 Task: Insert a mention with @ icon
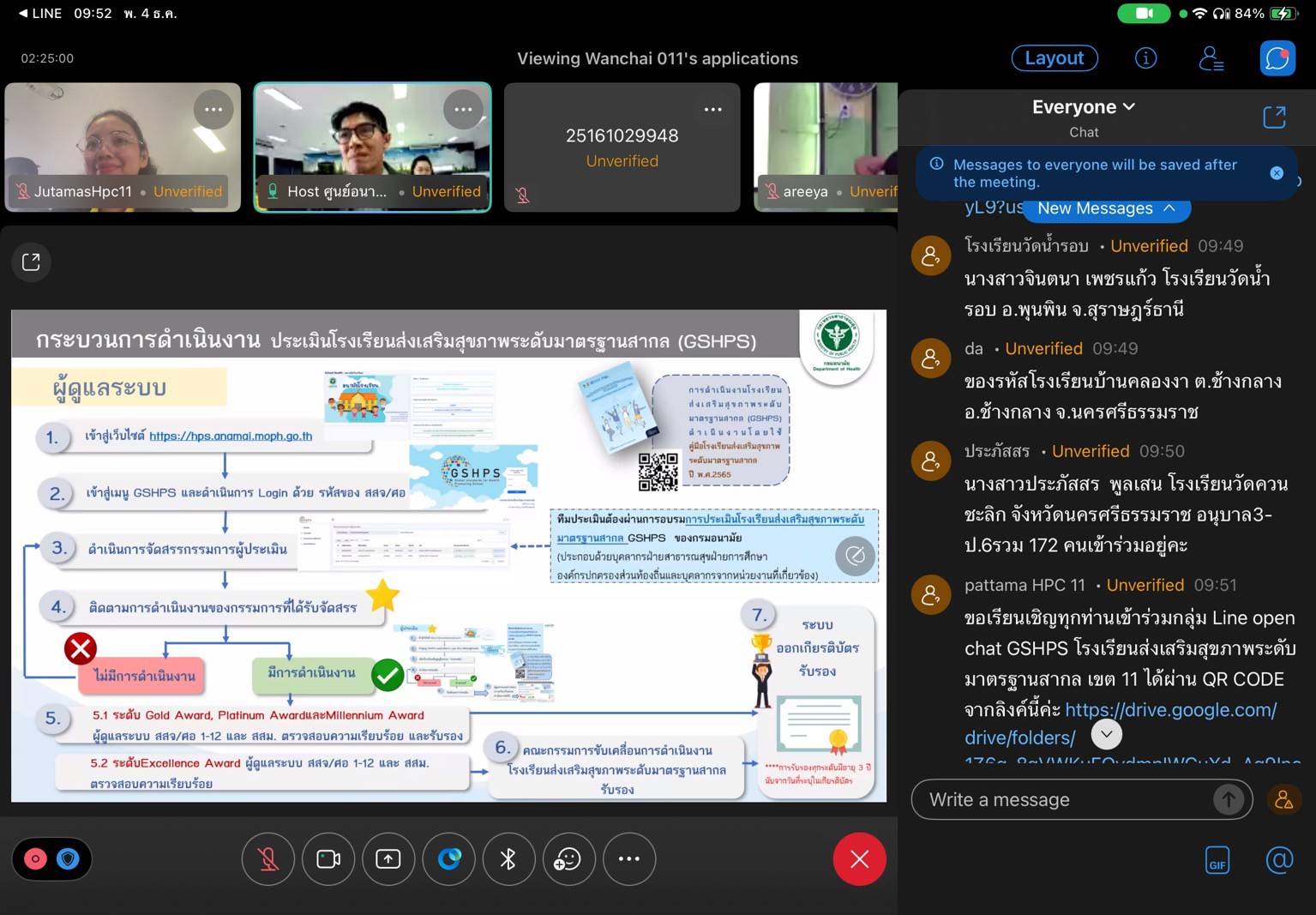[1279, 859]
